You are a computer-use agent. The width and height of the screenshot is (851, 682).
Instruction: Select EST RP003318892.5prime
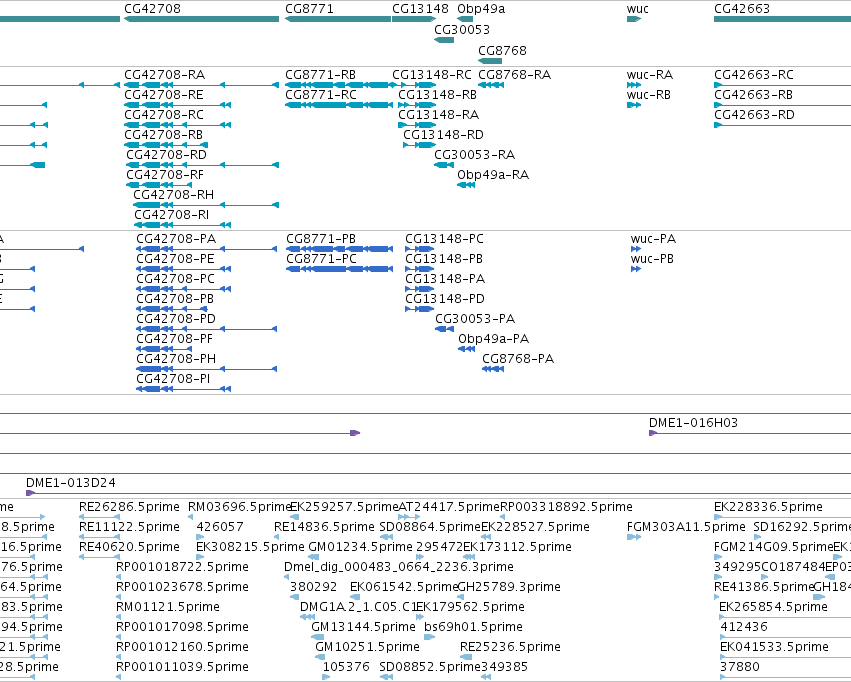point(503,517)
